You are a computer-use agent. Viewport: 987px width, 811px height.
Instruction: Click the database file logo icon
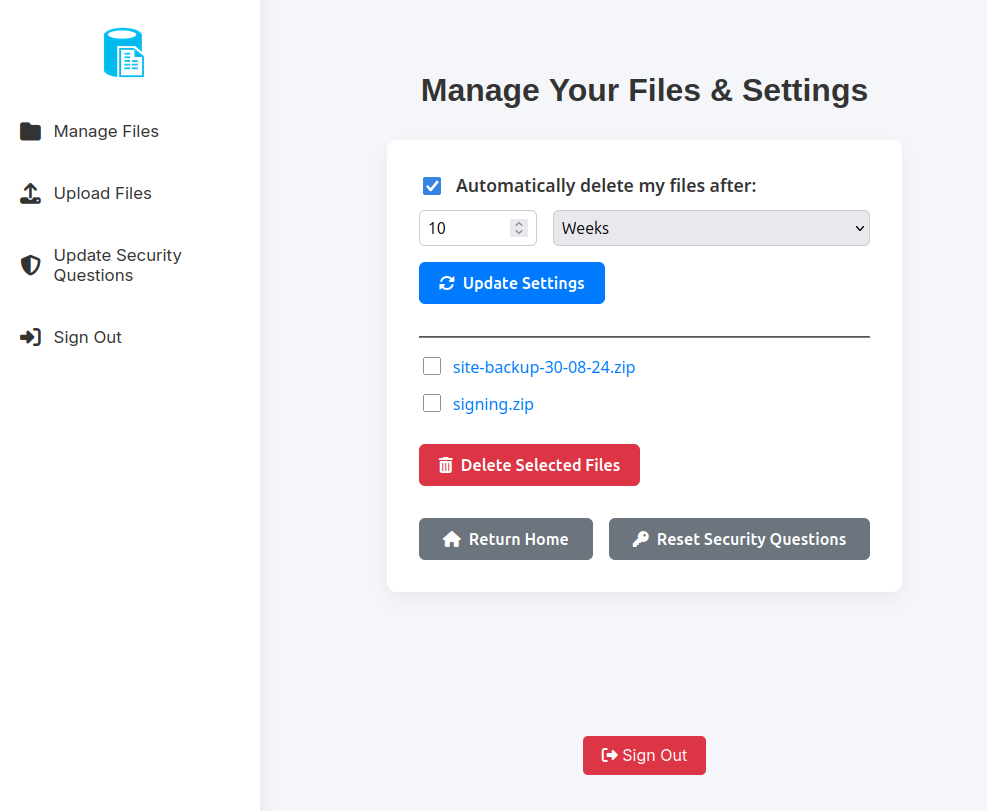[x=124, y=53]
